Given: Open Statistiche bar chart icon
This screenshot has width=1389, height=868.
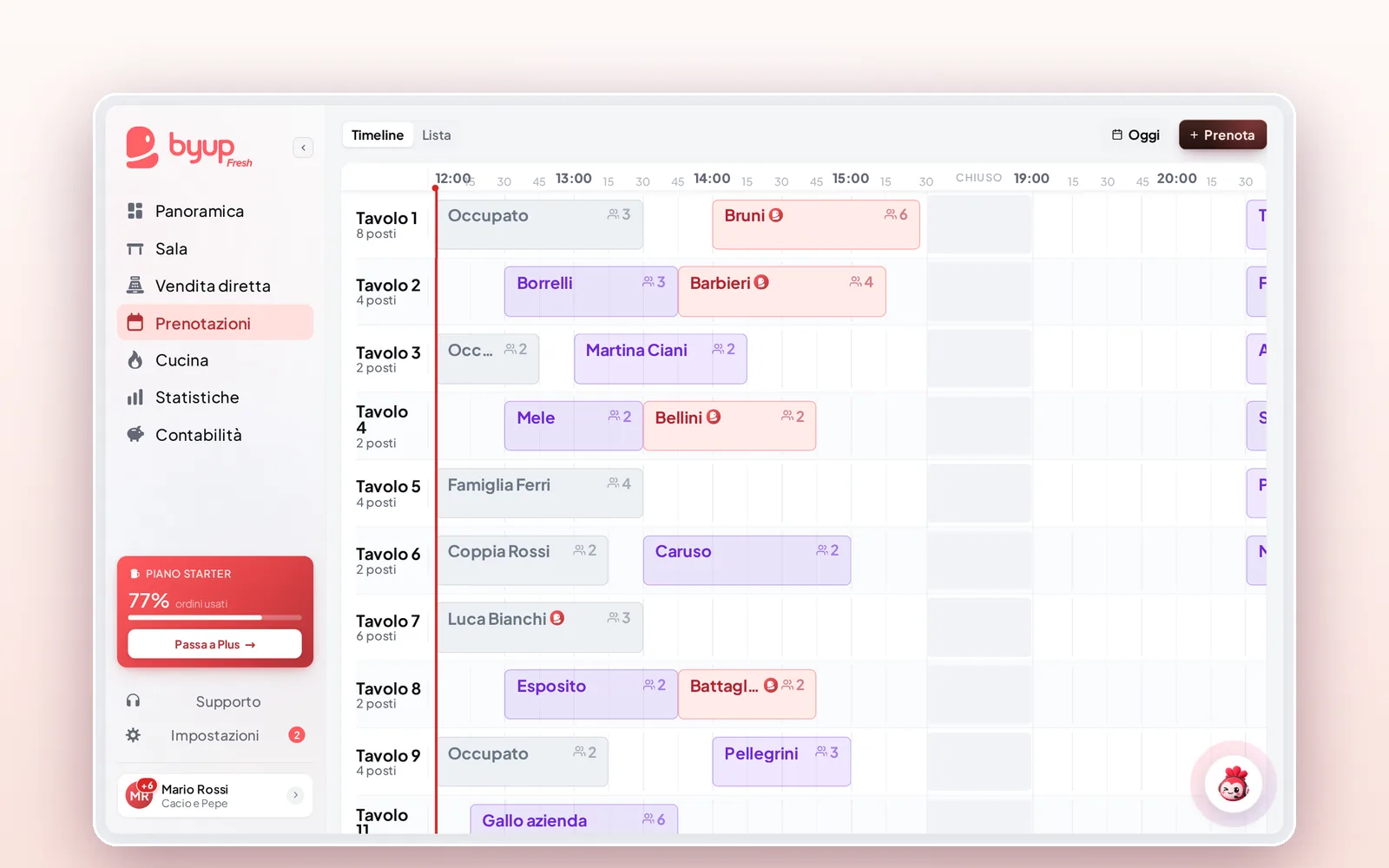Looking at the screenshot, I should pos(135,398).
